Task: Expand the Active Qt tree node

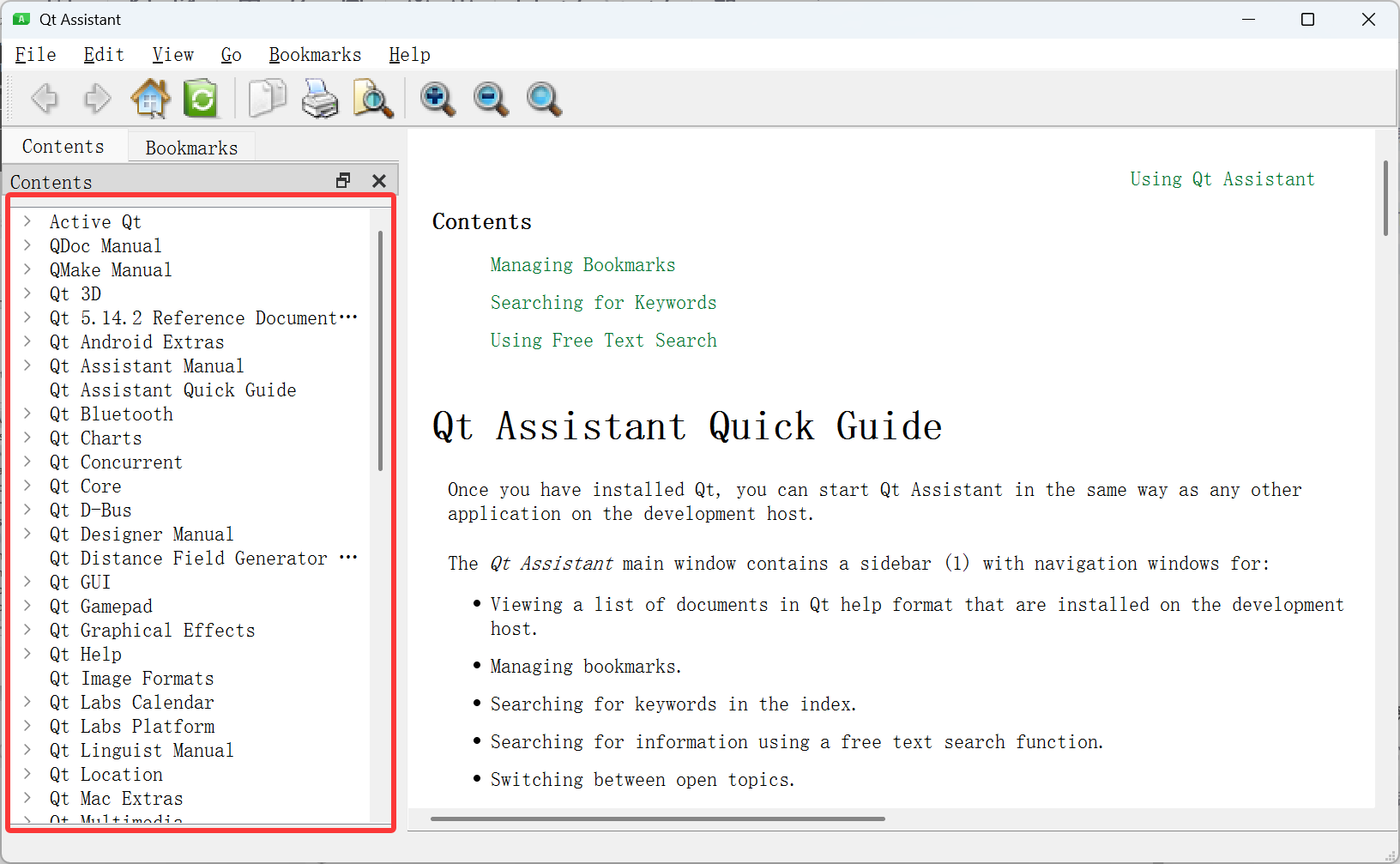Action: point(27,221)
